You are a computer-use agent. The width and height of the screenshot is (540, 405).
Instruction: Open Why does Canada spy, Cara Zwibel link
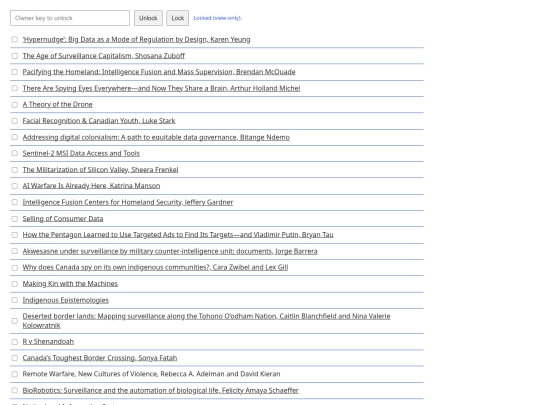coord(155,267)
